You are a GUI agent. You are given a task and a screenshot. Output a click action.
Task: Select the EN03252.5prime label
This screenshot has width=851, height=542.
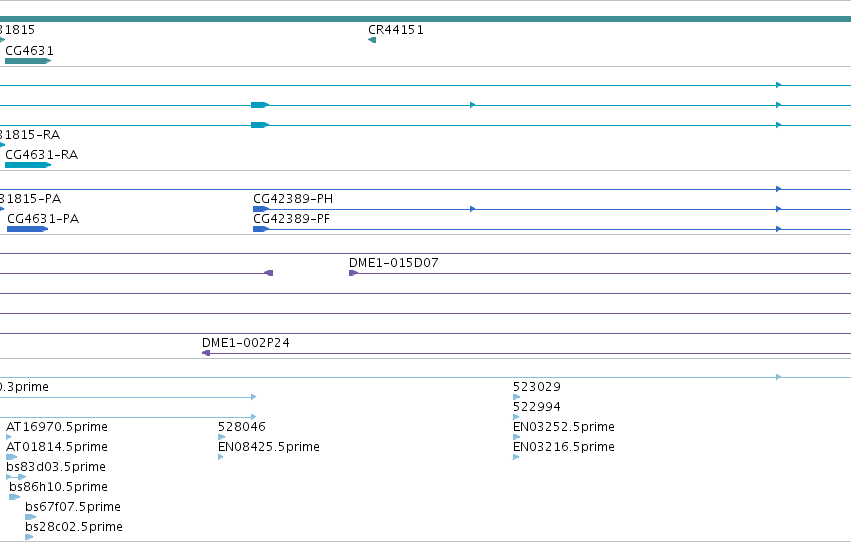tap(563, 427)
